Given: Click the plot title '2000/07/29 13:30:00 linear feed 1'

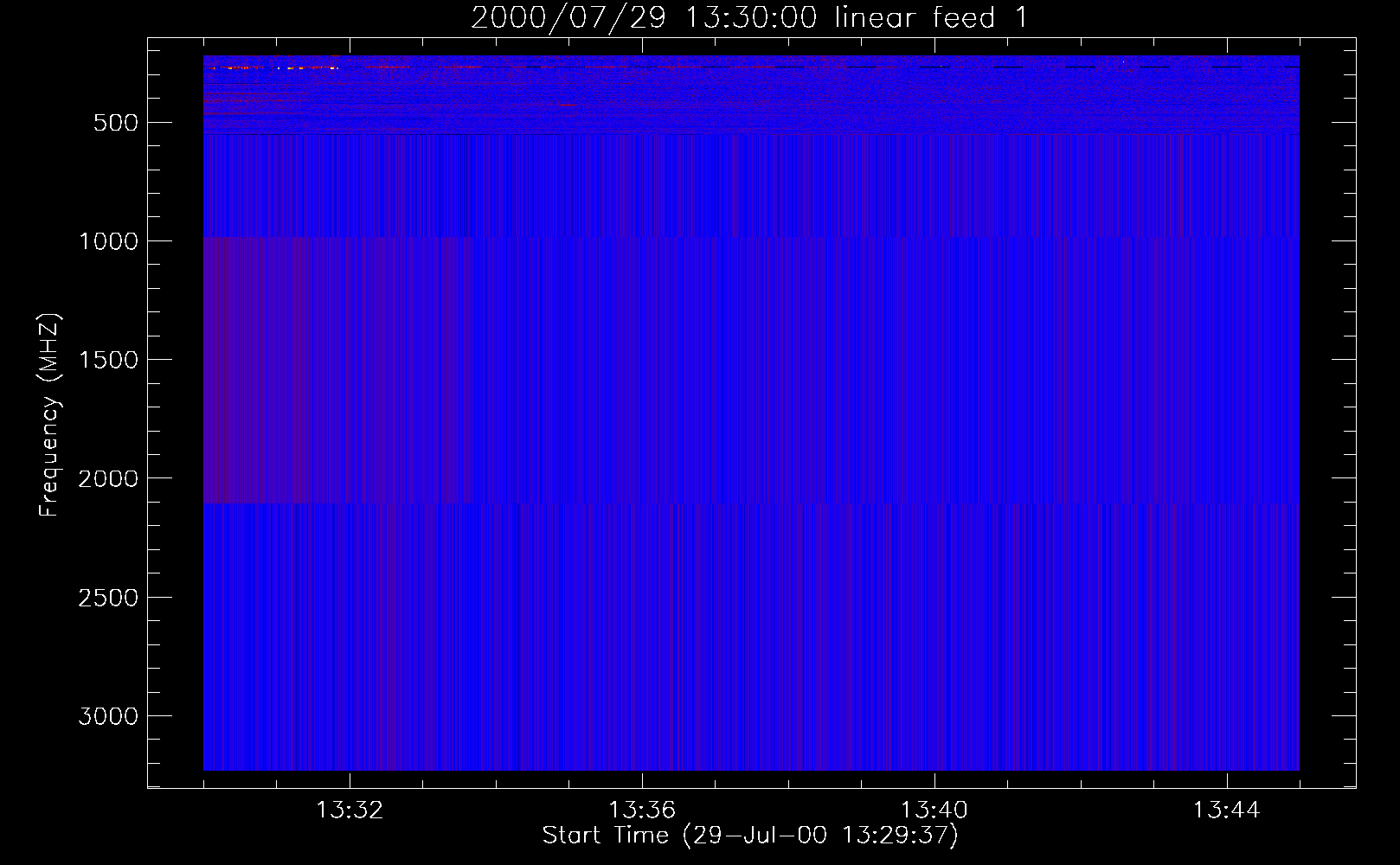Looking at the screenshot, I should click(x=749, y=17).
